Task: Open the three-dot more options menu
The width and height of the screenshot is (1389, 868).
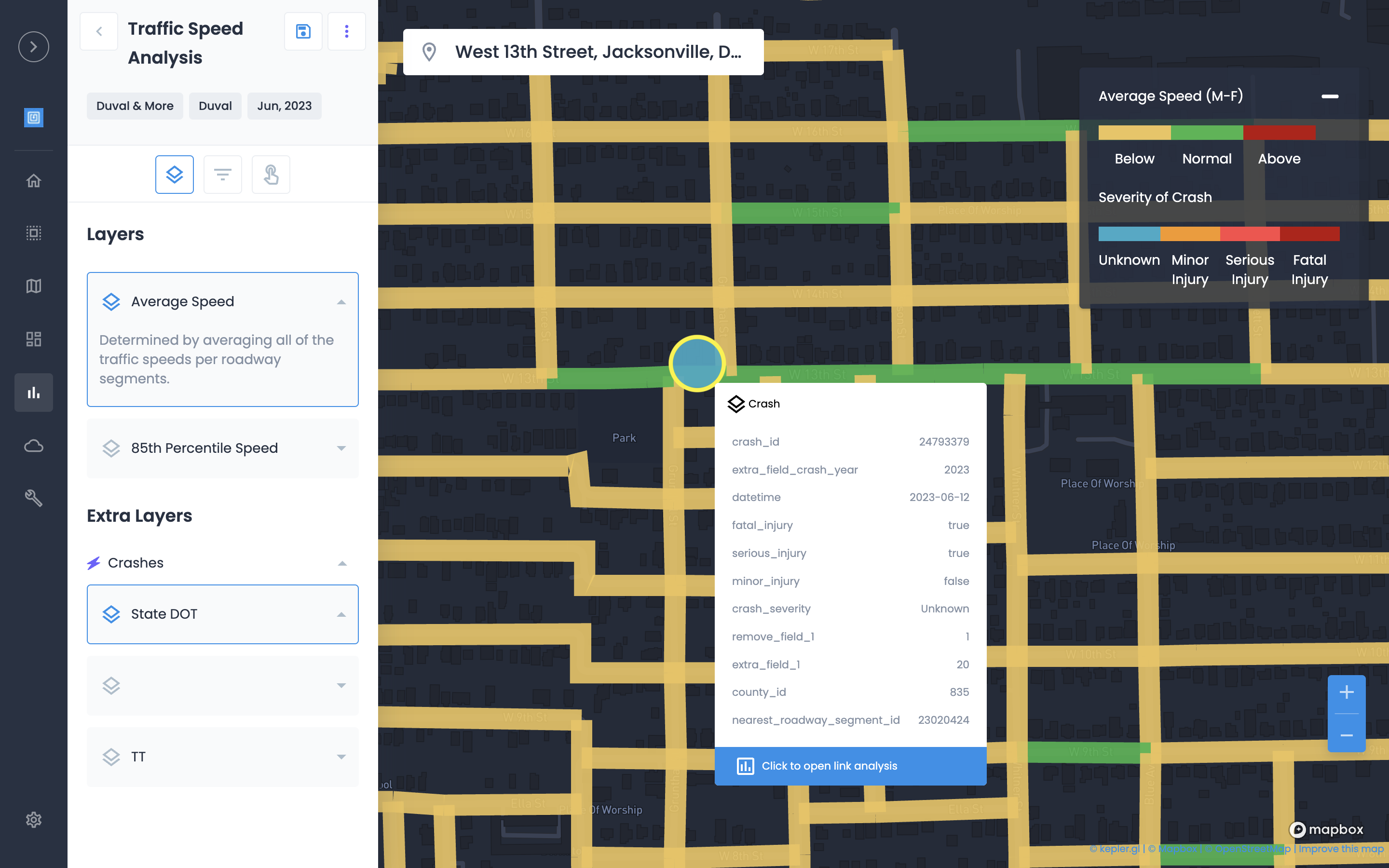Action: pos(346,31)
